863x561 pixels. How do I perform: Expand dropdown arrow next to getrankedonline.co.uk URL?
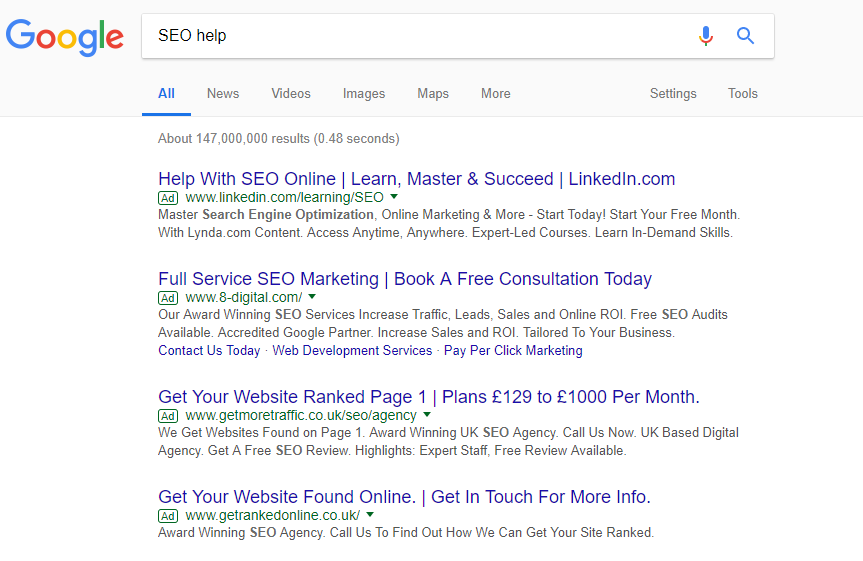coord(370,515)
